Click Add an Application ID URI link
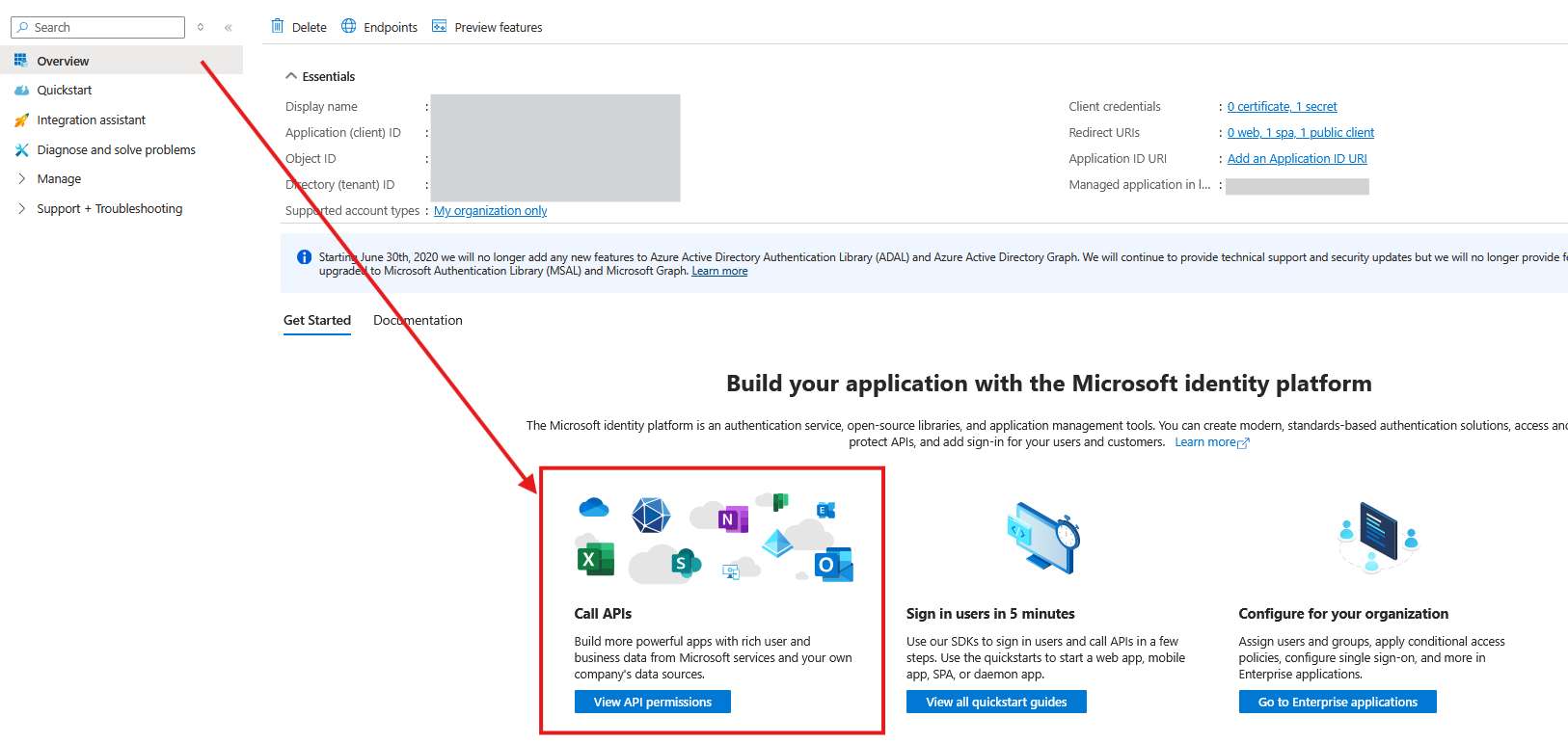 click(1297, 159)
